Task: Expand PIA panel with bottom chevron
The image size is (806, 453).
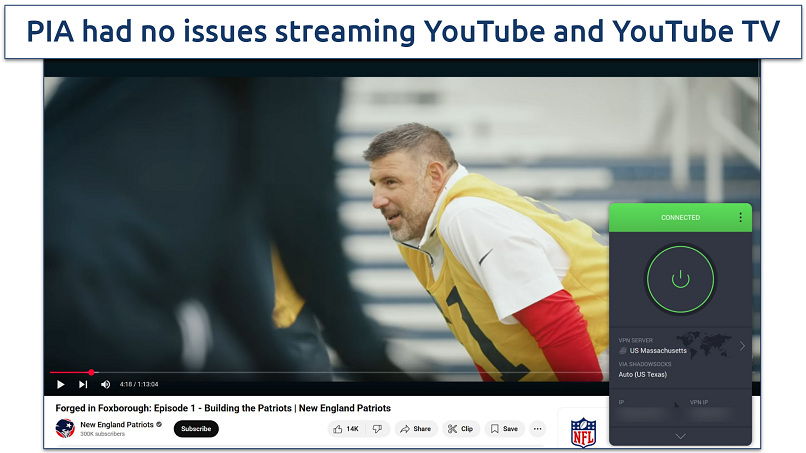Action: point(680,436)
